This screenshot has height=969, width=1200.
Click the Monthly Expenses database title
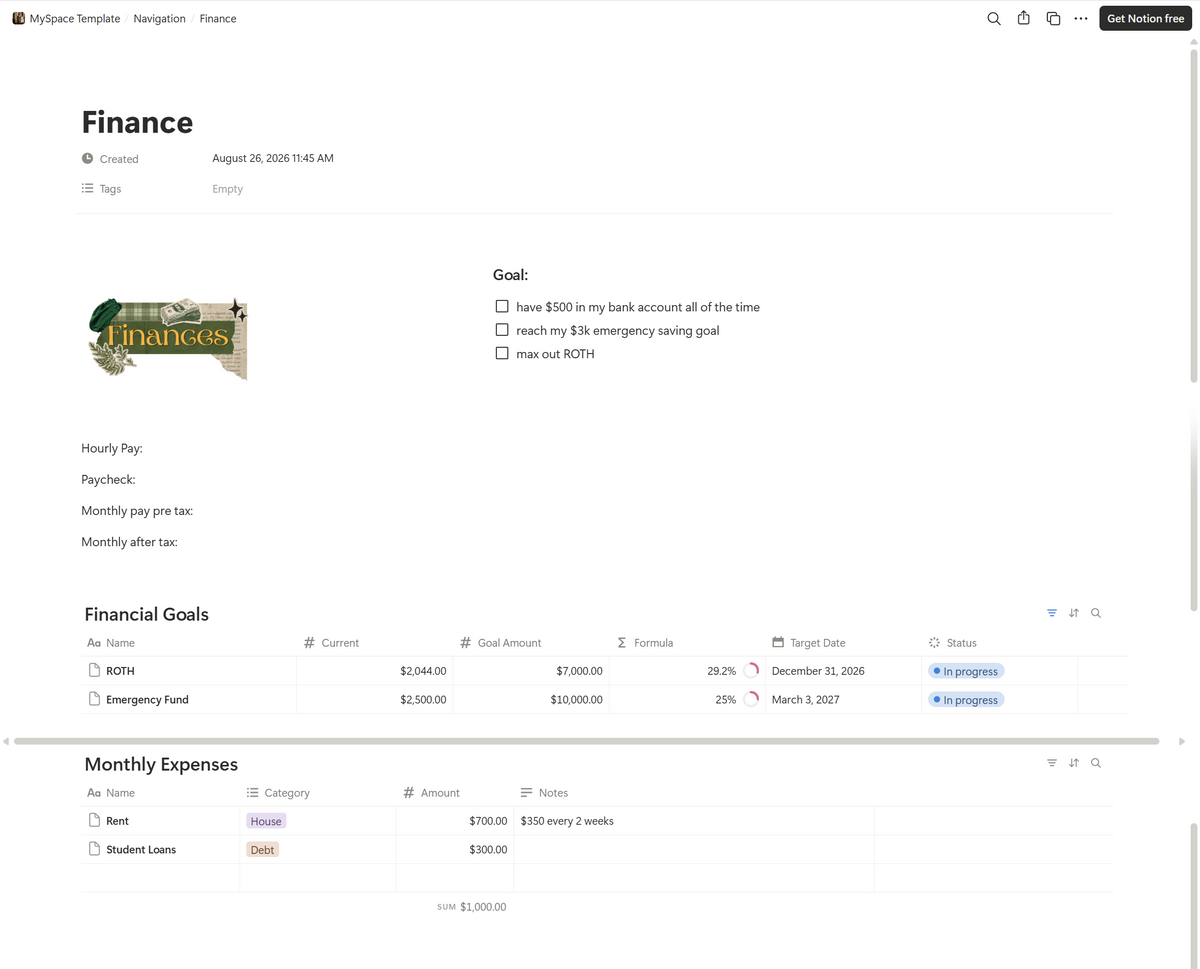(x=161, y=764)
